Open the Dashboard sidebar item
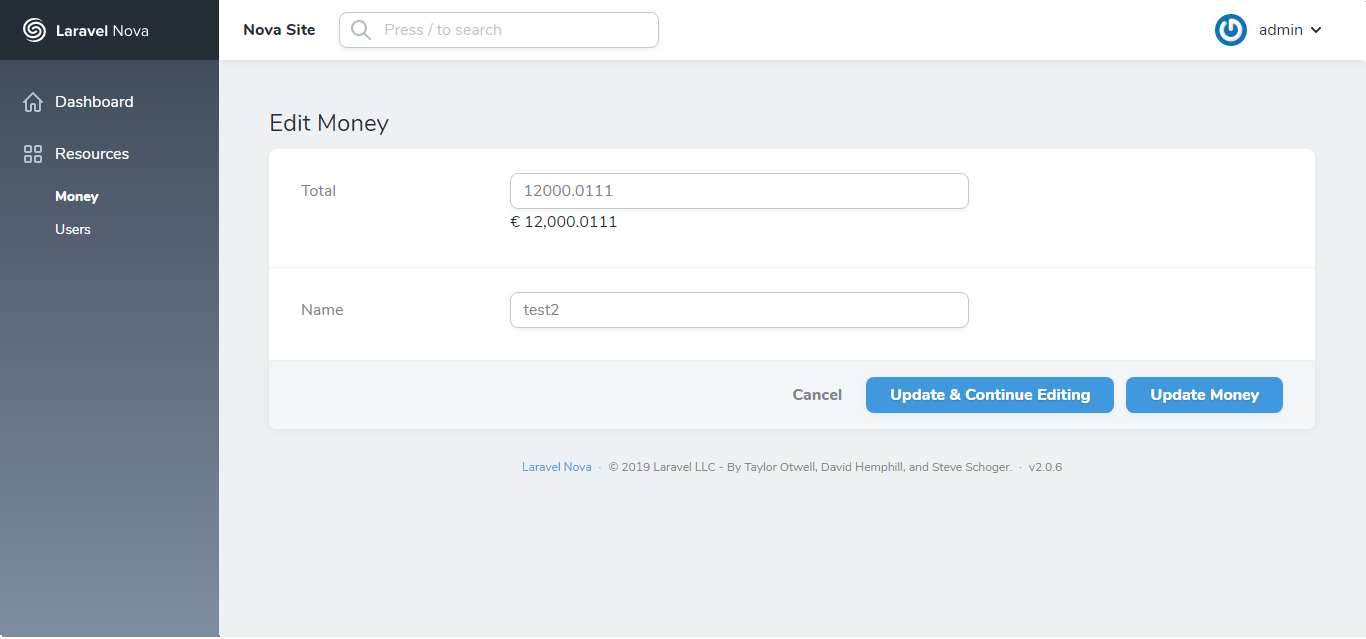This screenshot has width=1366, height=639. pos(94,102)
